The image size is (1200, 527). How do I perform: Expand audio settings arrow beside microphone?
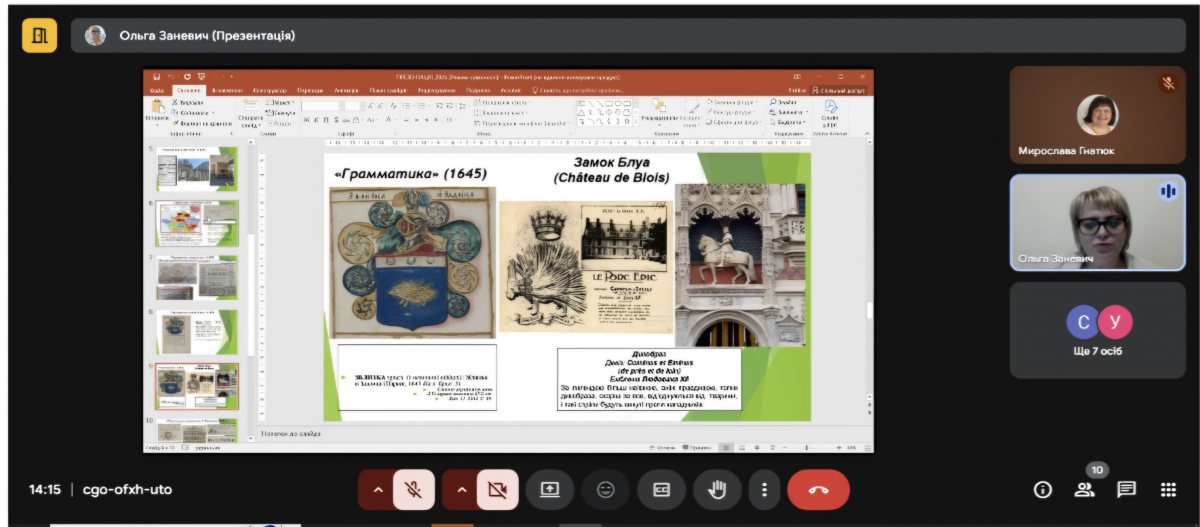(378, 490)
